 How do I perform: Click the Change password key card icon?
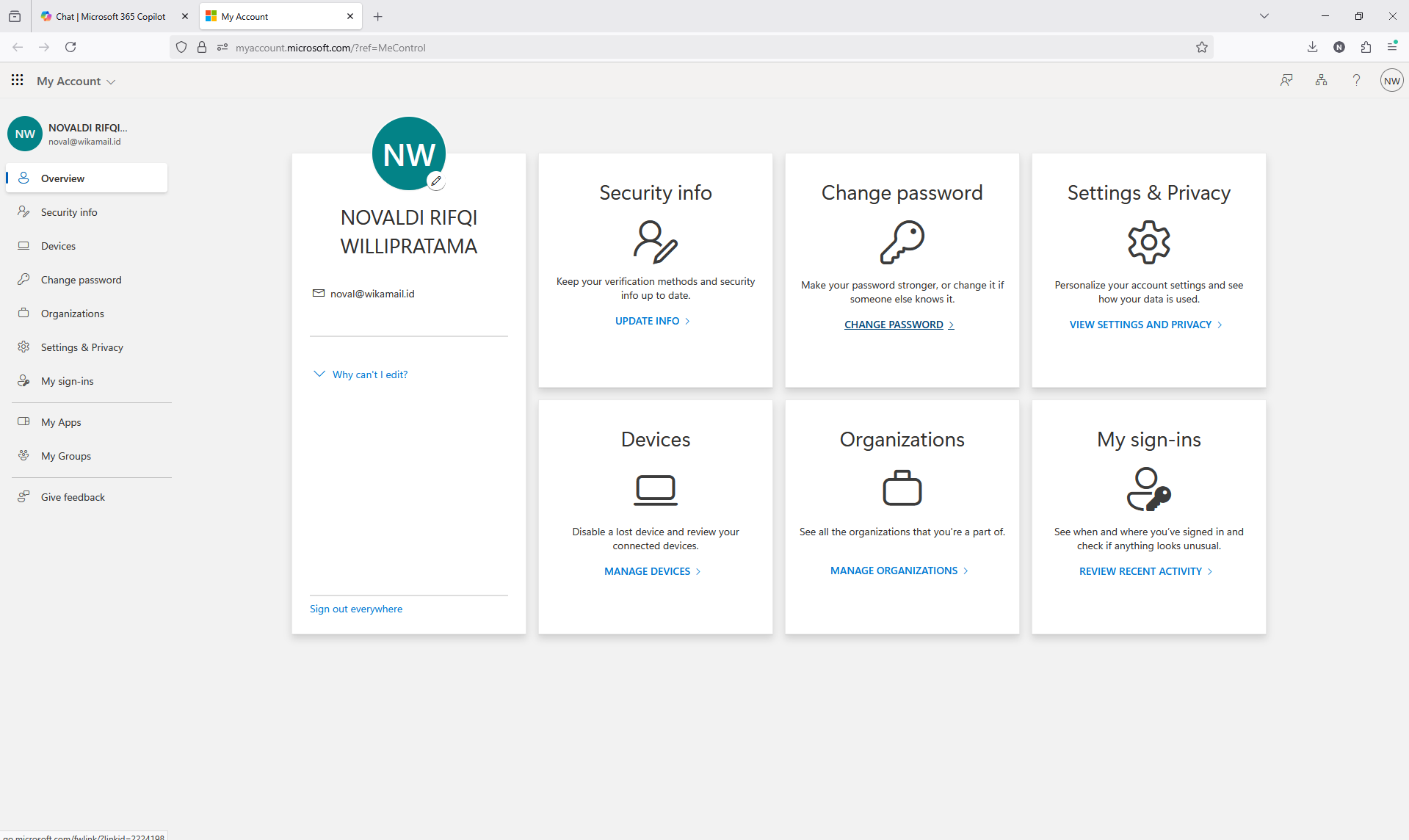[x=902, y=242]
